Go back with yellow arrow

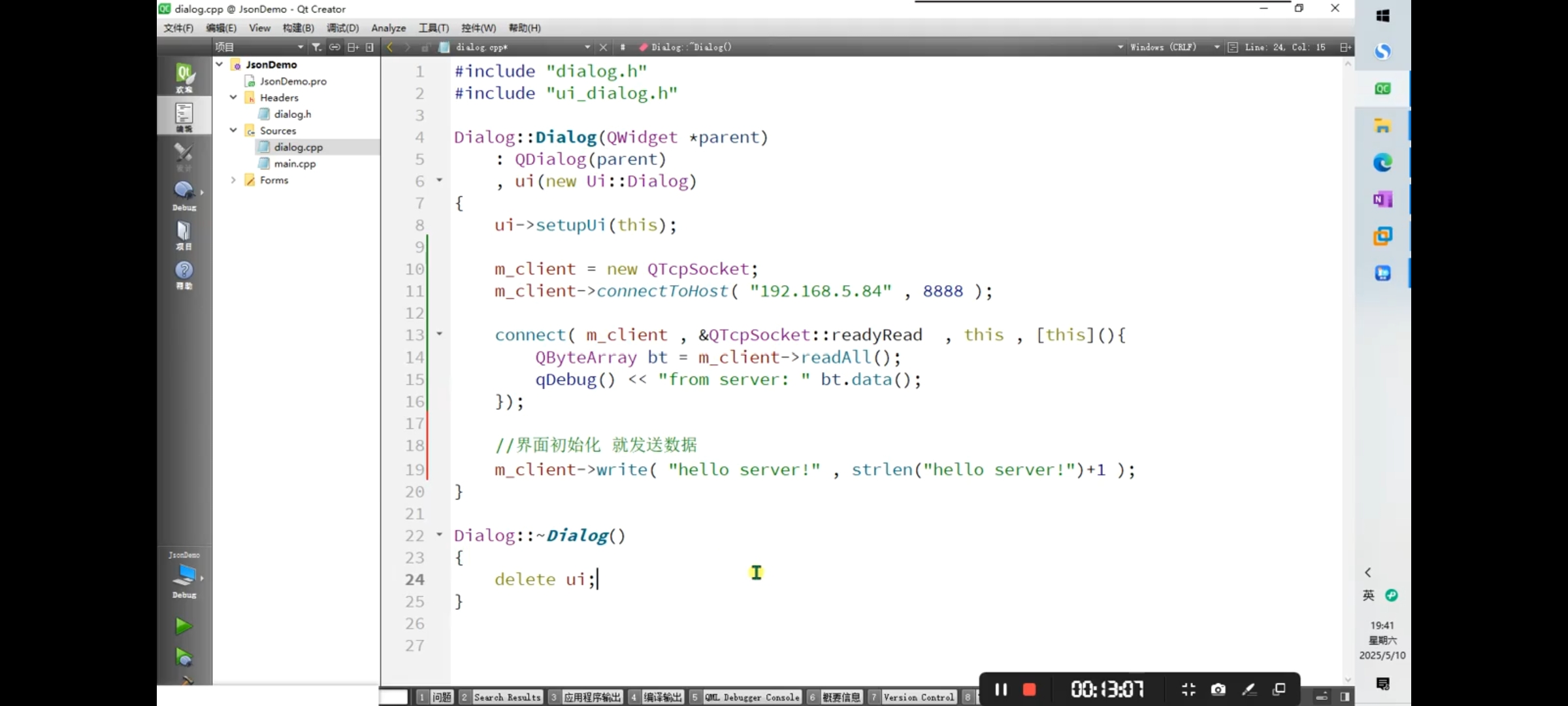[x=390, y=47]
